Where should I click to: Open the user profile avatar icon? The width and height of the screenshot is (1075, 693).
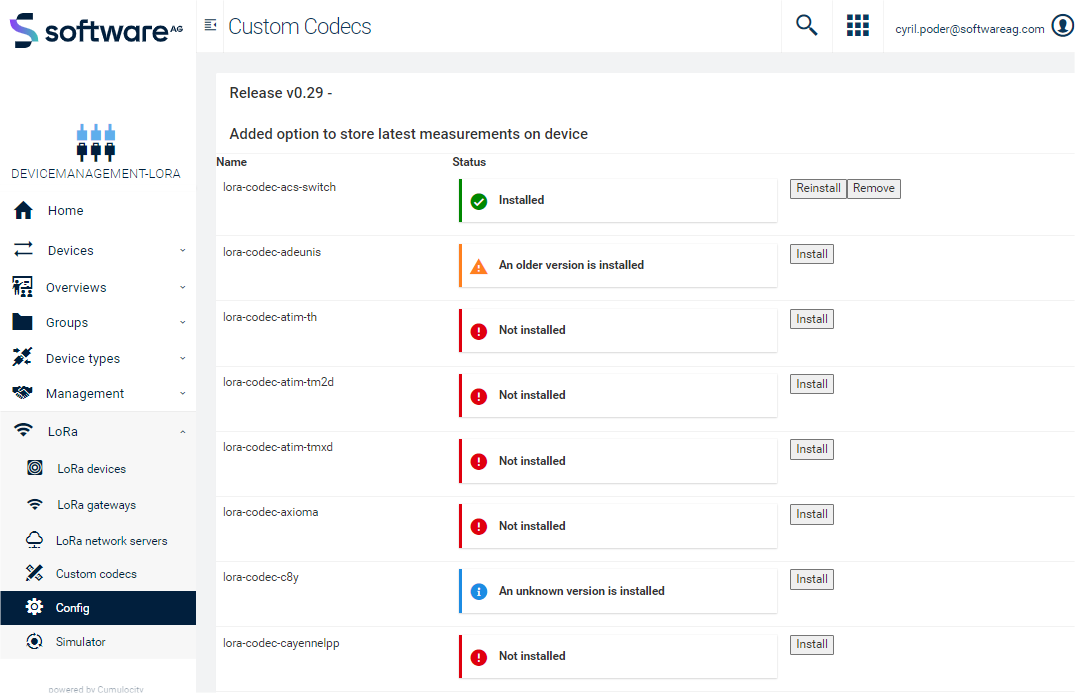tap(1063, 26)
